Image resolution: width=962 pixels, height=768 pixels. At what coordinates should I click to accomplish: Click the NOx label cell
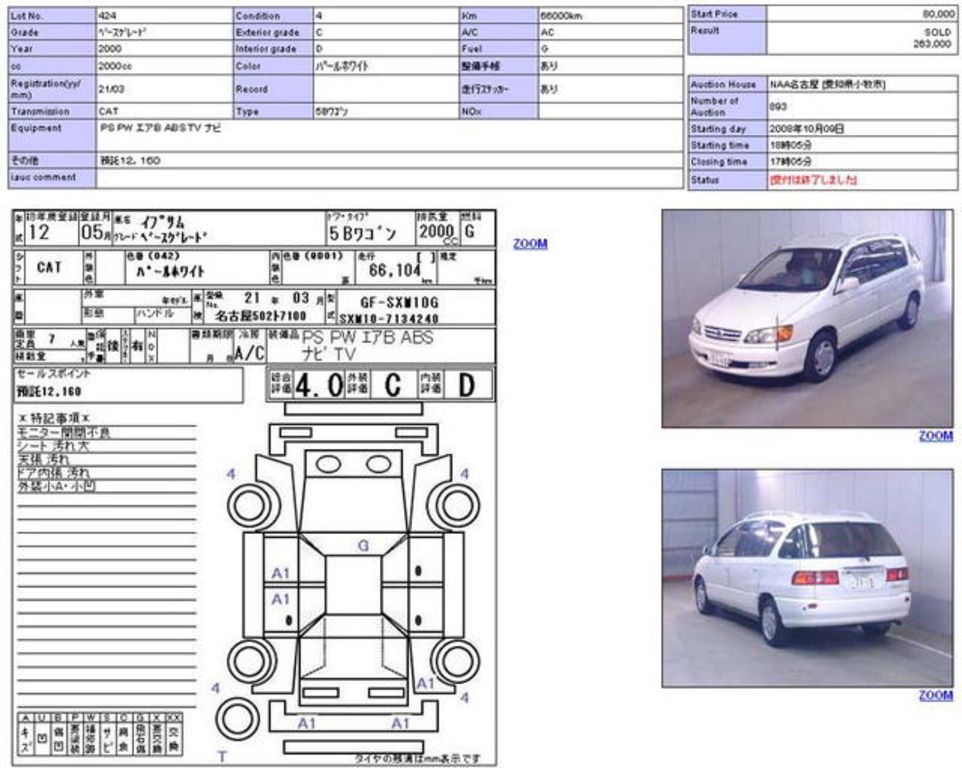499,111
